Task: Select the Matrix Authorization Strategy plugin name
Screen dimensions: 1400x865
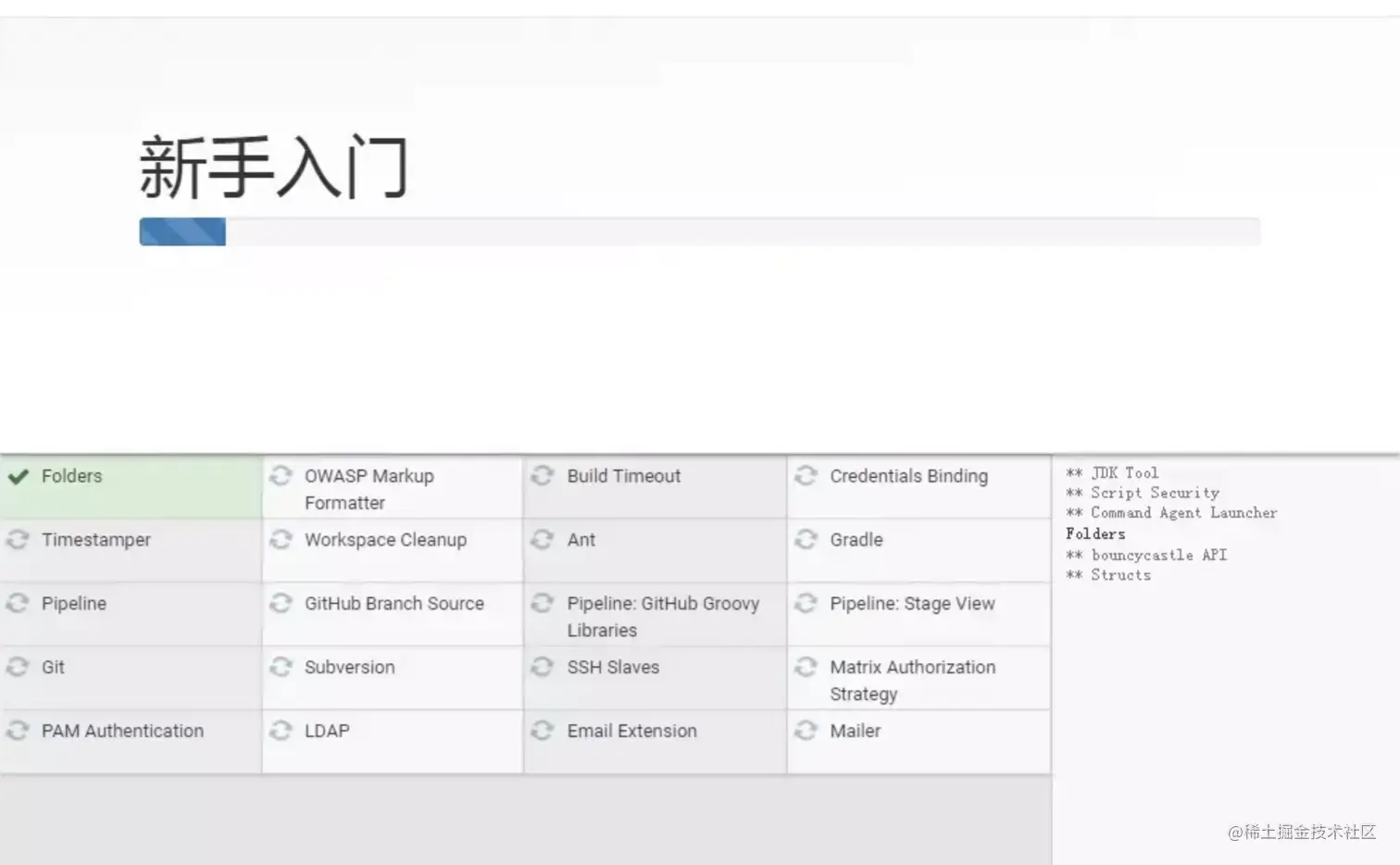Action: (912, 681)
